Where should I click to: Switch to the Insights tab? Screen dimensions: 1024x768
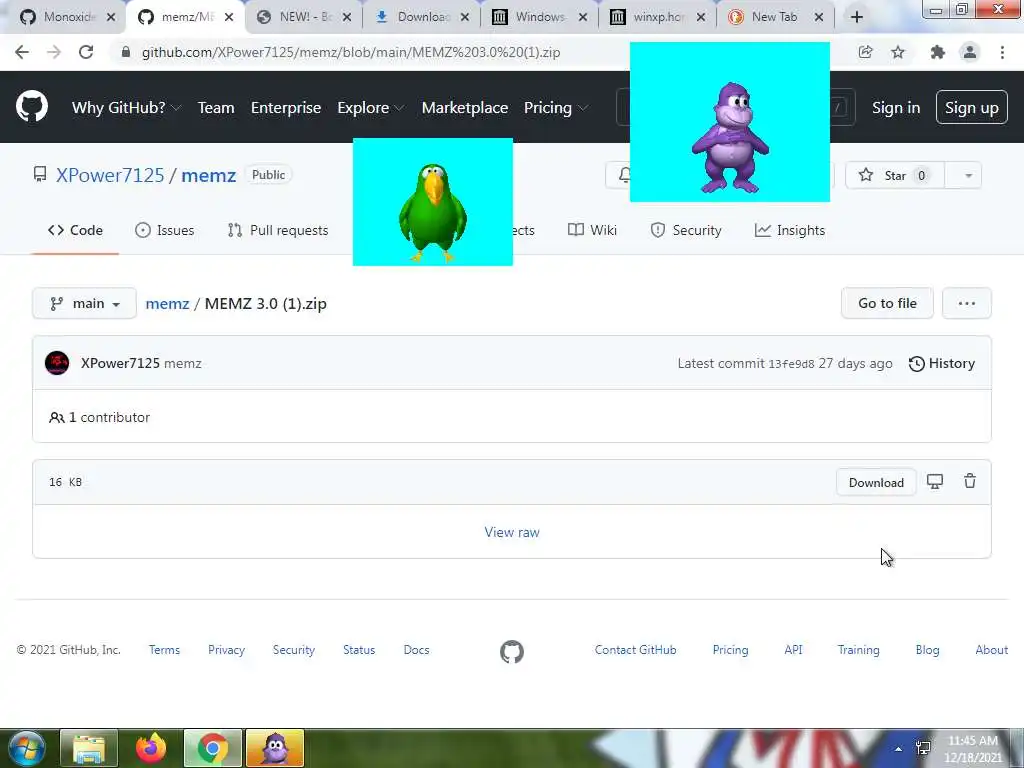[790, 230]
